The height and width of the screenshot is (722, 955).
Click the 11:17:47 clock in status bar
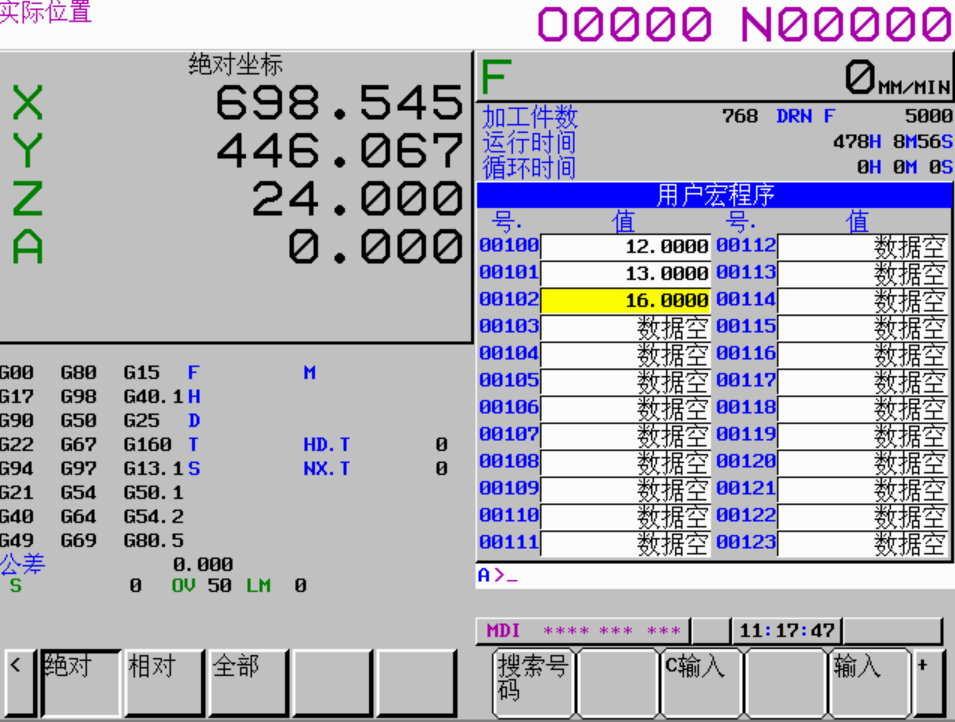pos(786,631)
